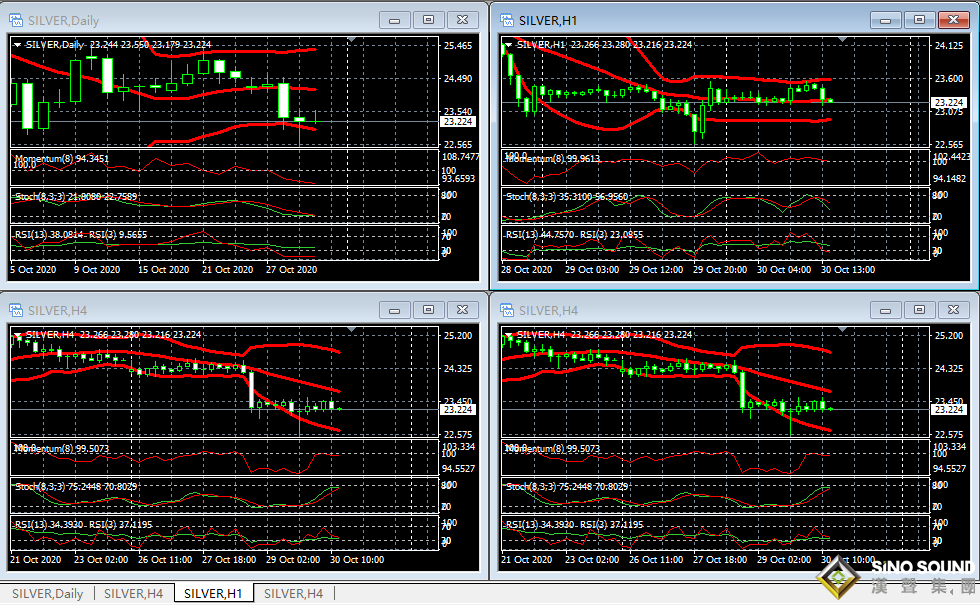This screenshot has width=980, height=605.
Task: Minimize the left SILVER,H4 chart window
Action: [394, 310]
